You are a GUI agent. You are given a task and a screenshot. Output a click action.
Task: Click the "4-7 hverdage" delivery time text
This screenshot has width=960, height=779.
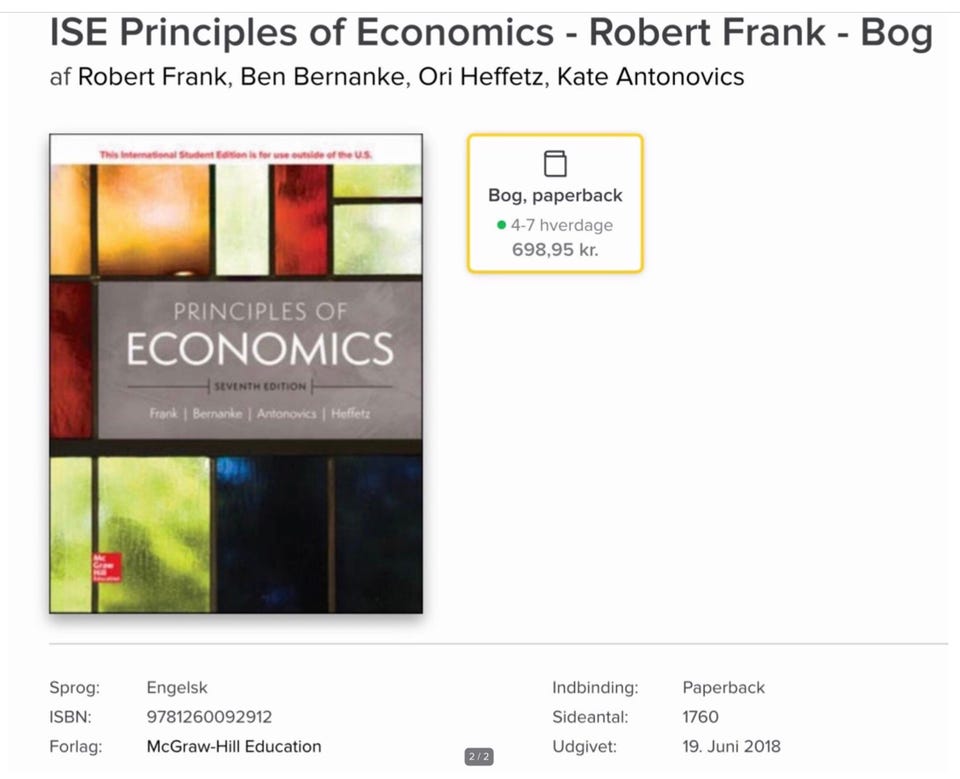562,225
